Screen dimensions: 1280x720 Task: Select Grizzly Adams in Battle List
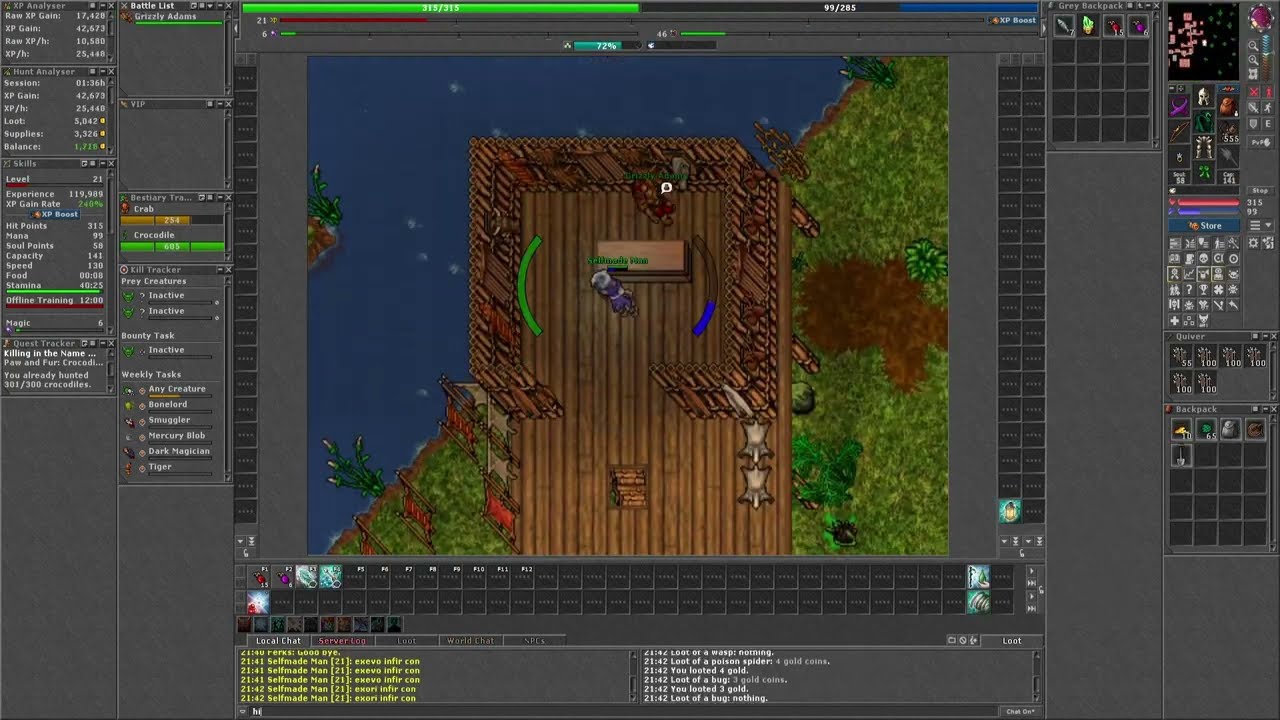165,17
